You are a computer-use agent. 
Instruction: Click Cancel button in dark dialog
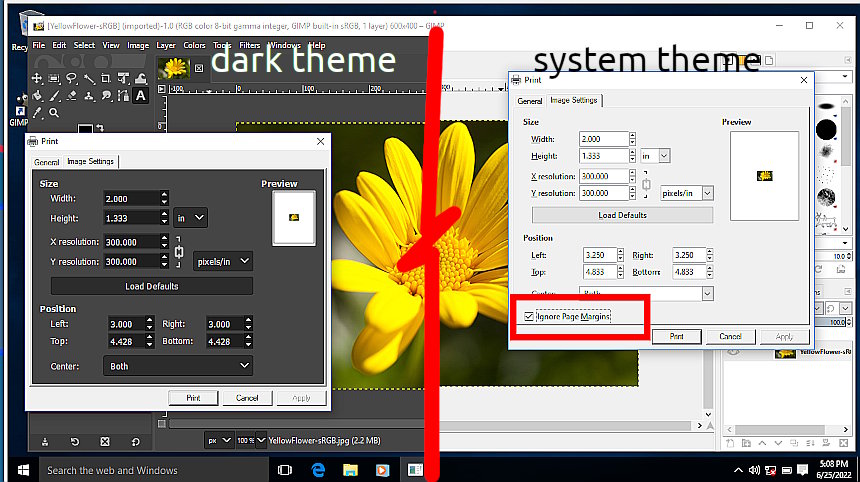click(x=247, y=398)
